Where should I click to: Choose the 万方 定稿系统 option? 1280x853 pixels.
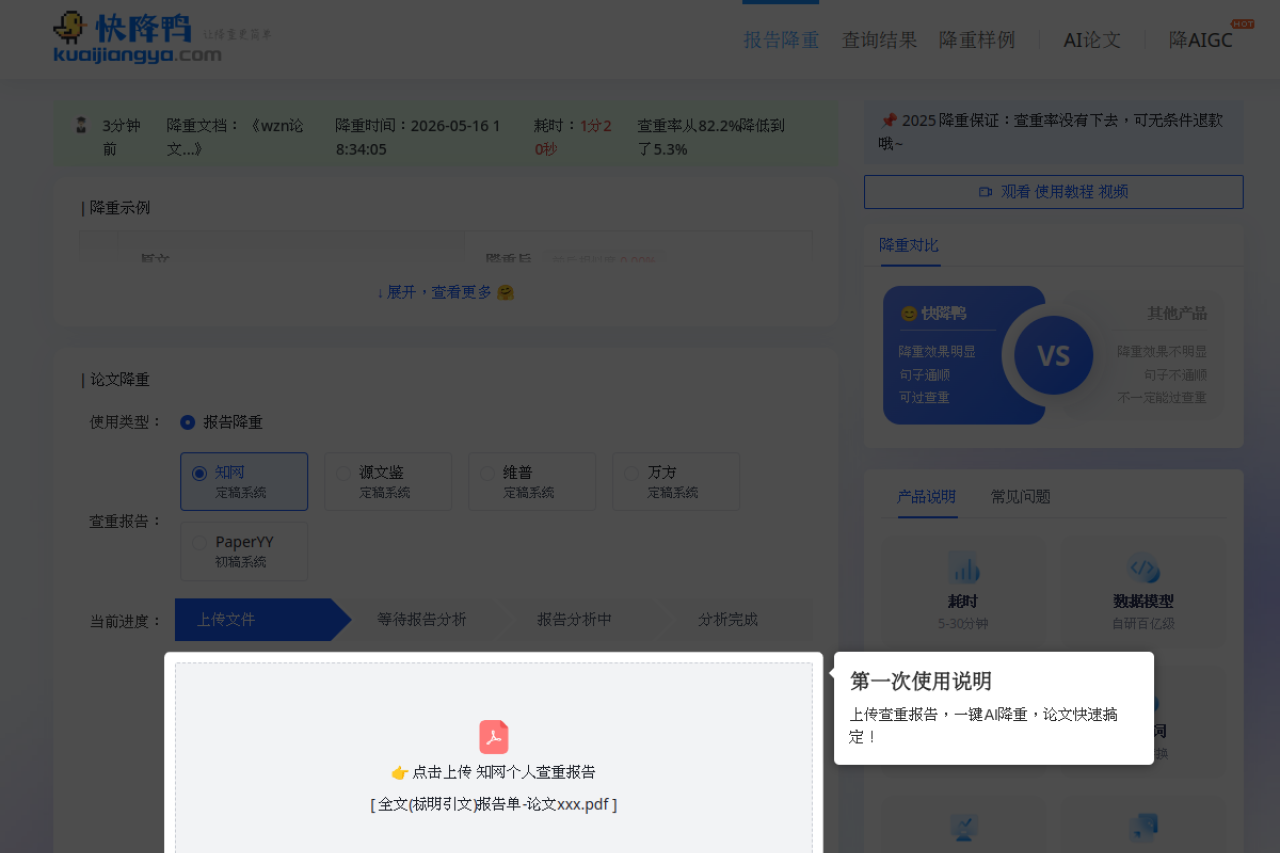tap(676, 481)
